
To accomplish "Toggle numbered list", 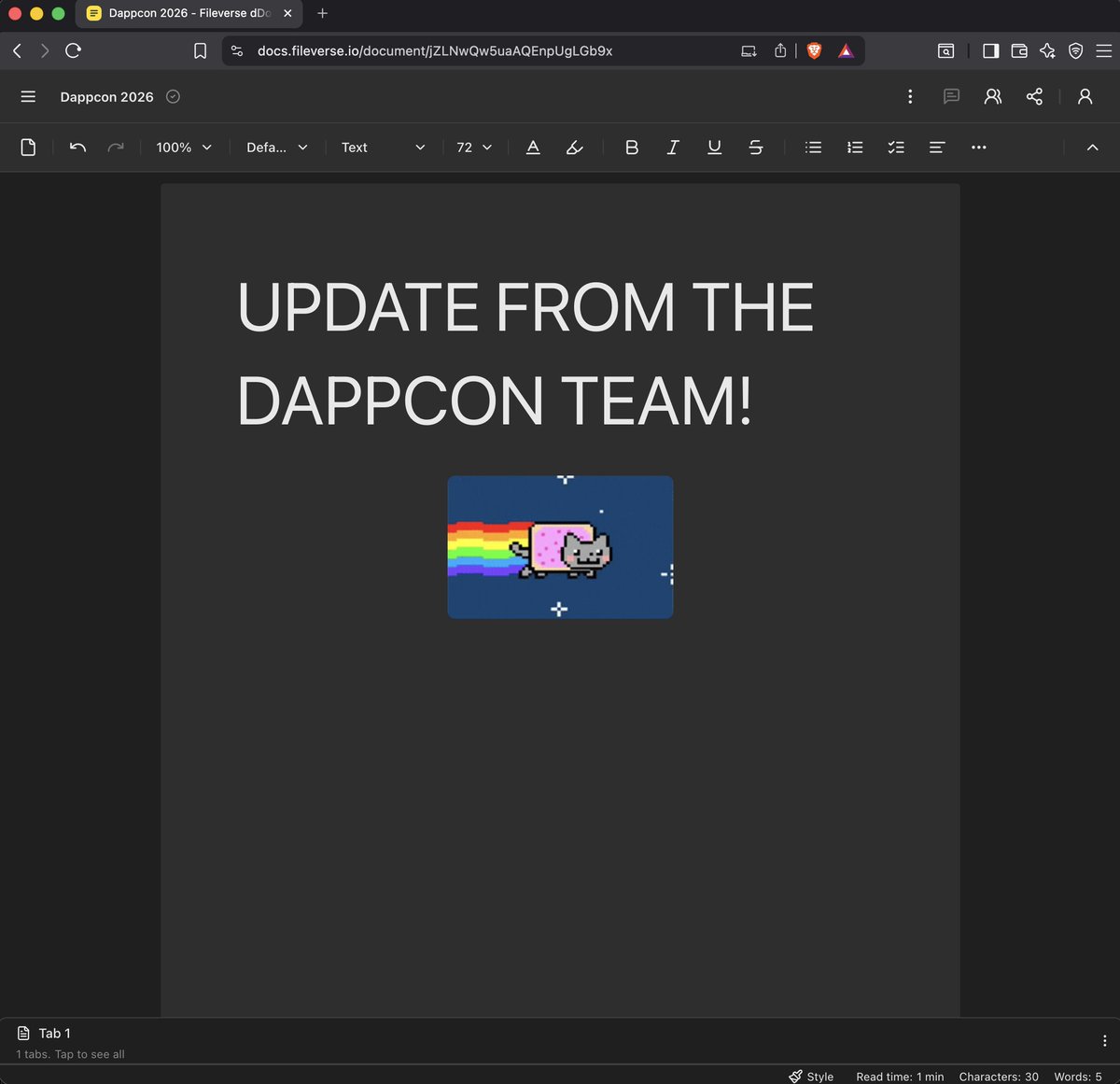I will (x=855, y=148).
